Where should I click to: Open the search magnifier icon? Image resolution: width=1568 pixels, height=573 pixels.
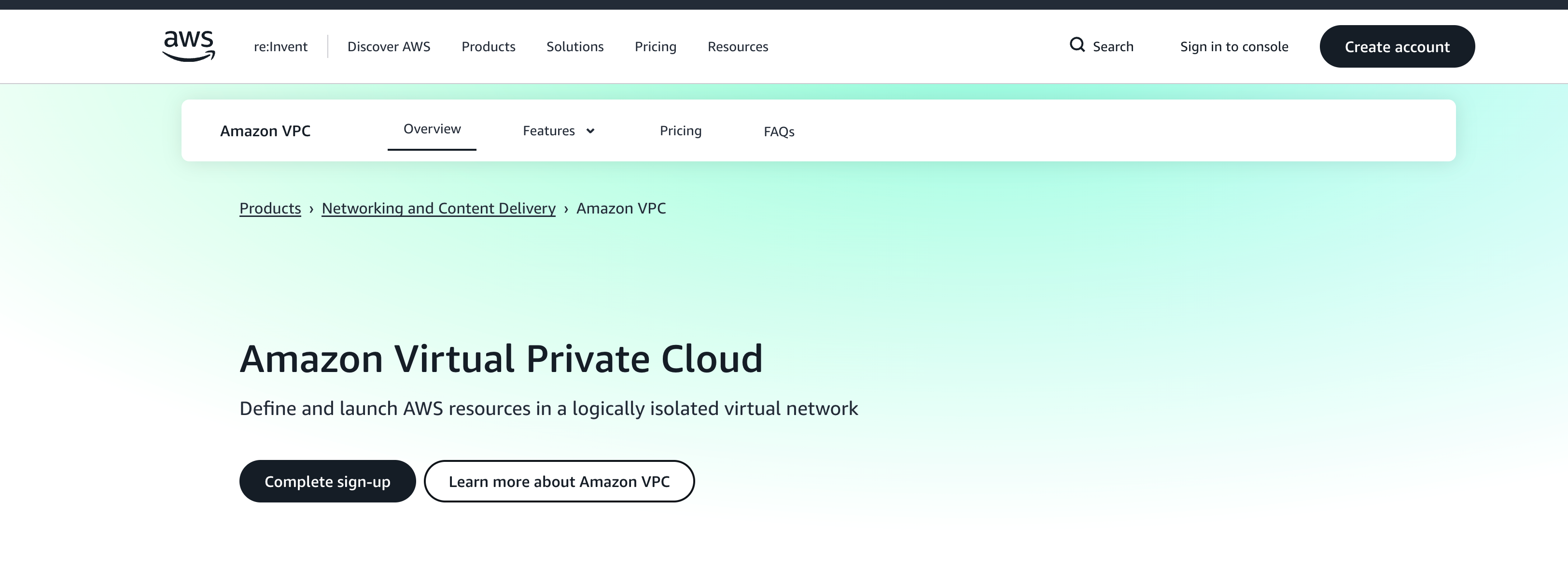[1078, 46]
